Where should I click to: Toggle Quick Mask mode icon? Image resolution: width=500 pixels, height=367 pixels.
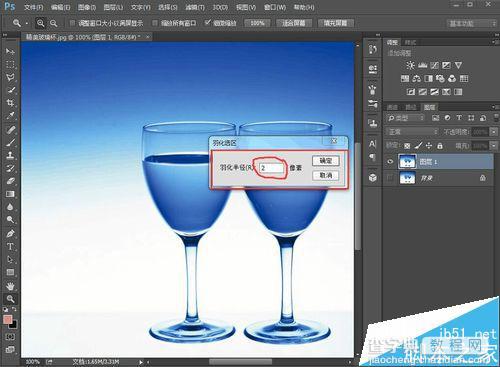pyautogui.click(x=10, y=337)
